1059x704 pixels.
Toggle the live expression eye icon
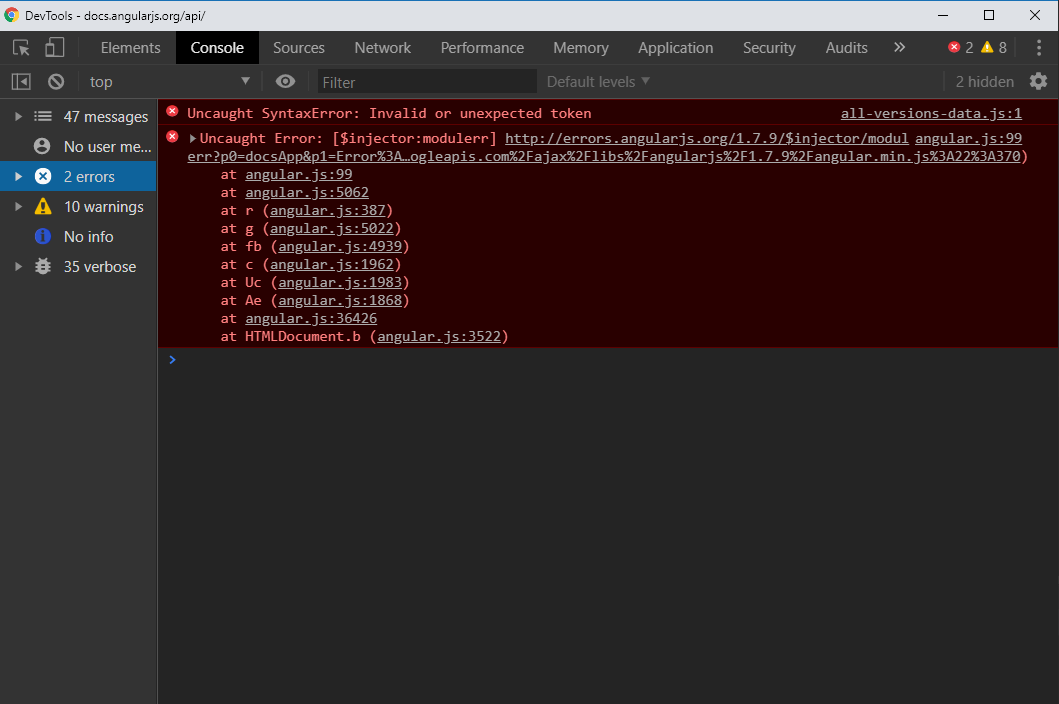click(x=285, y=82)
